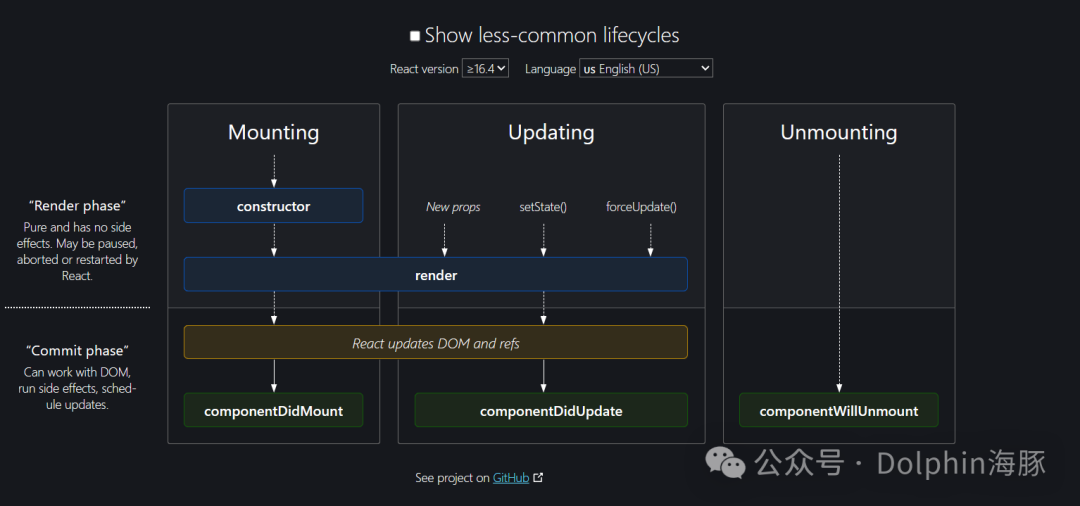
Task: Click the Unmounting column heading
Action: coord(838,132)
